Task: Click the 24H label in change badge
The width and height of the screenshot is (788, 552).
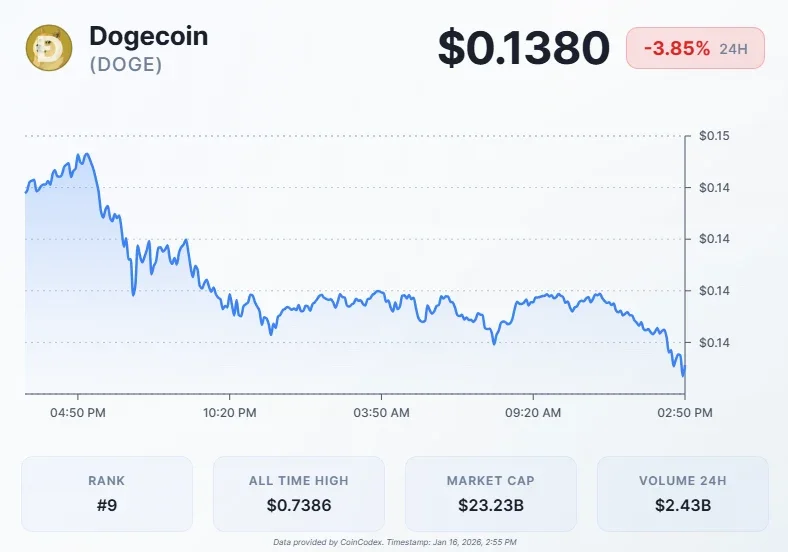Action: pyautogui.click(x=735, y=48)
